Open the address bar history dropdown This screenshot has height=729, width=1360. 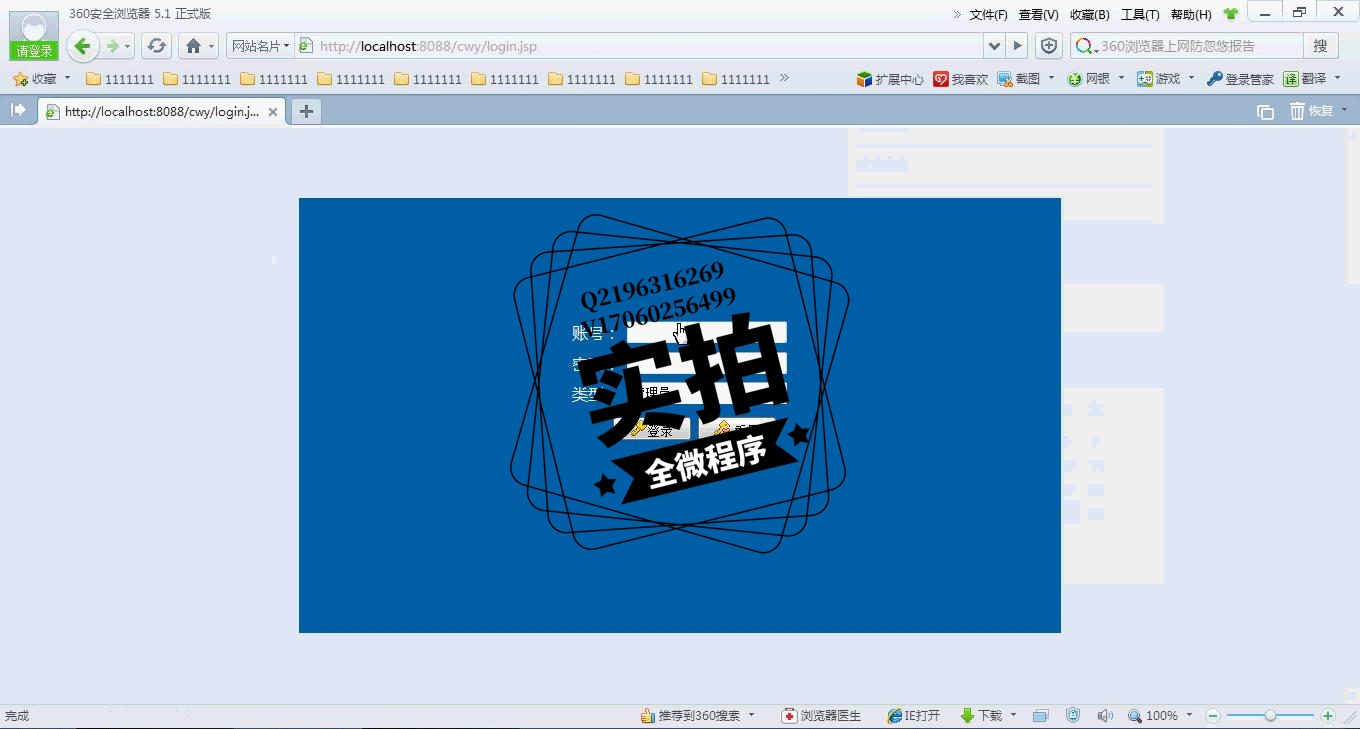(x=994, y=46)
